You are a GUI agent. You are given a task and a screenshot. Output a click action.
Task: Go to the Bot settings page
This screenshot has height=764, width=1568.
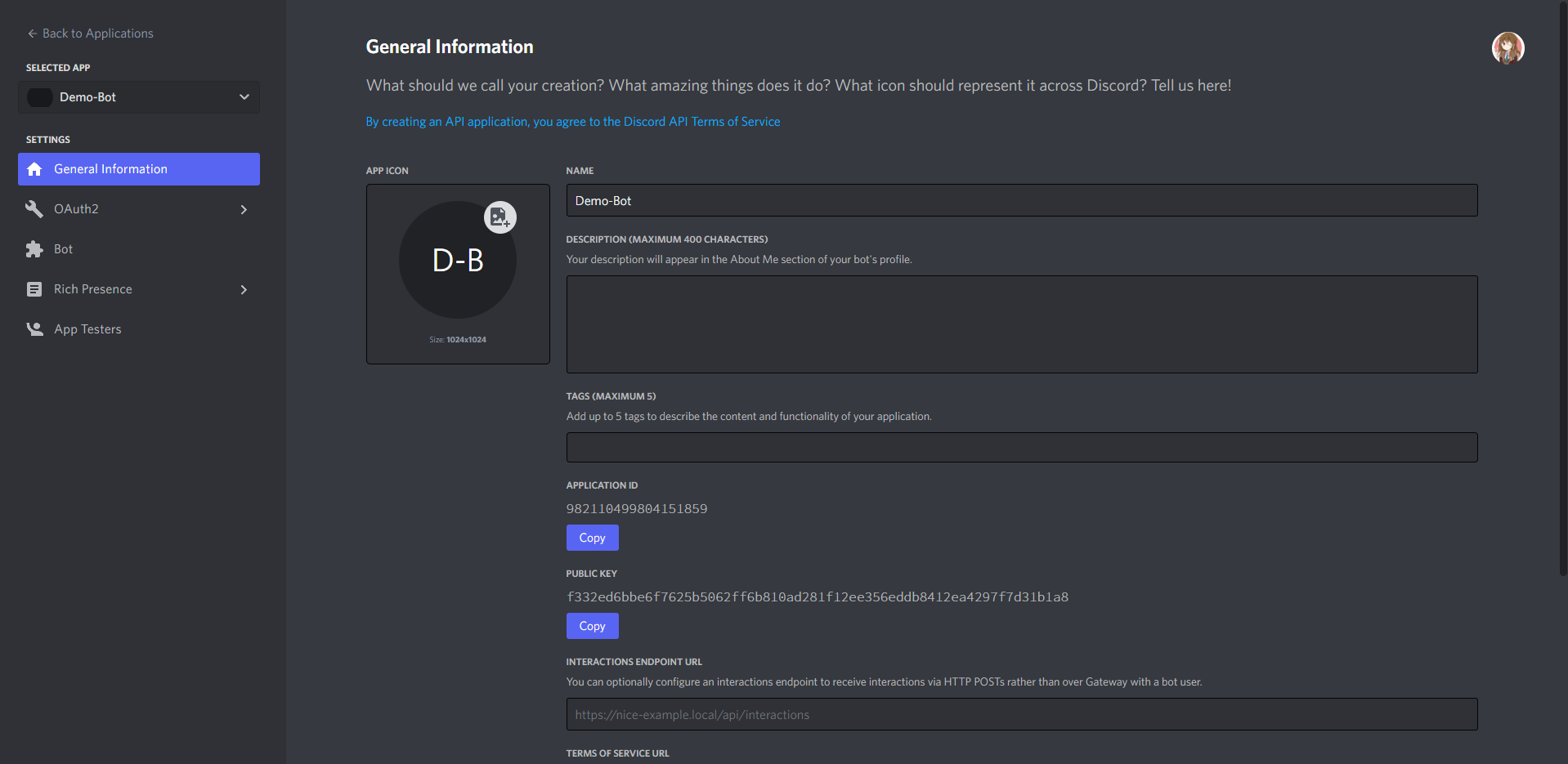coord(139,249)
